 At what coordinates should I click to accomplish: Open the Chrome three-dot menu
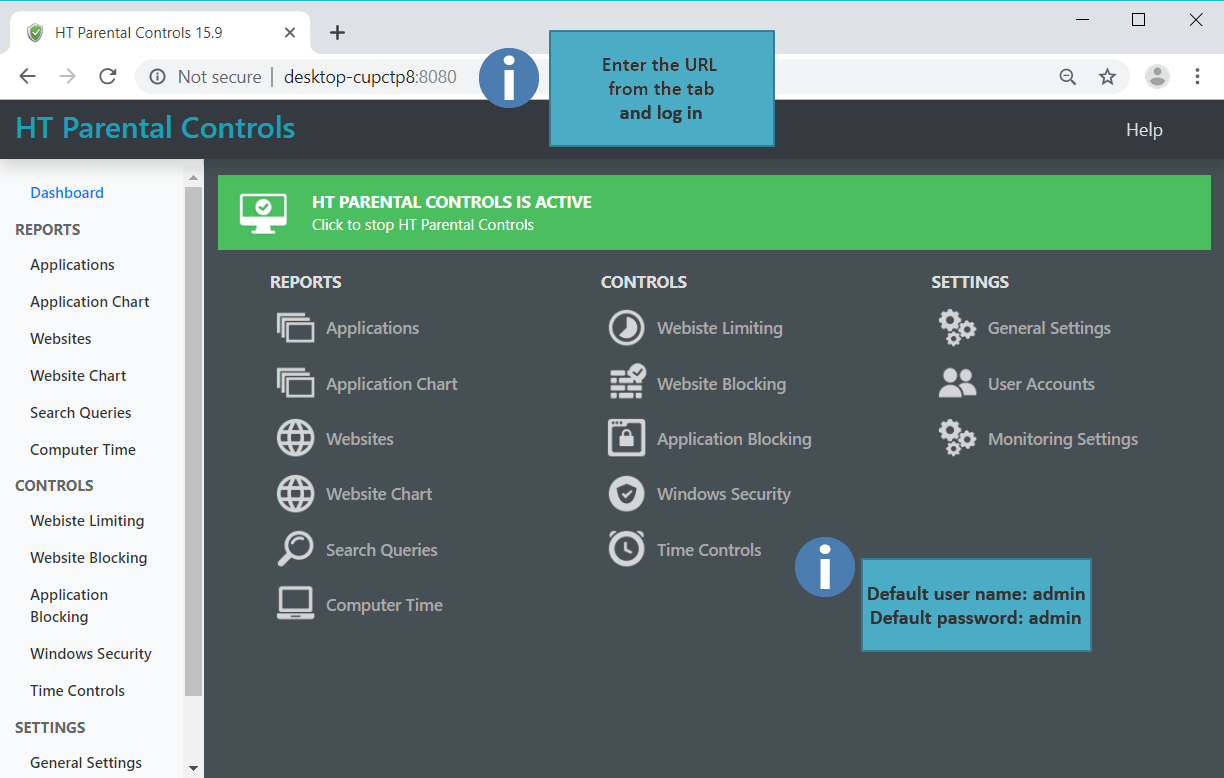coord(1197,77)
